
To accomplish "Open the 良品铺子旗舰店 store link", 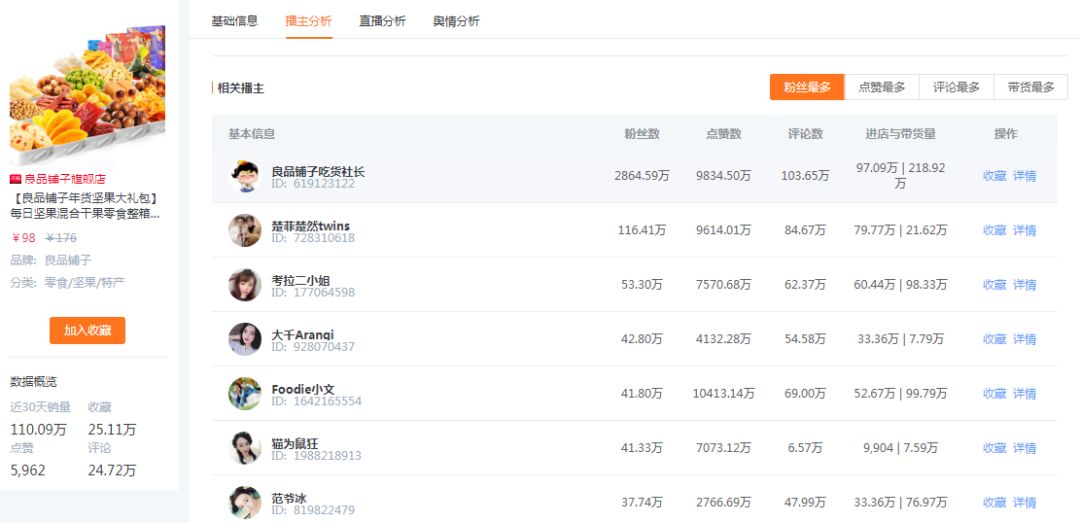I will click(x=65, y=179).
